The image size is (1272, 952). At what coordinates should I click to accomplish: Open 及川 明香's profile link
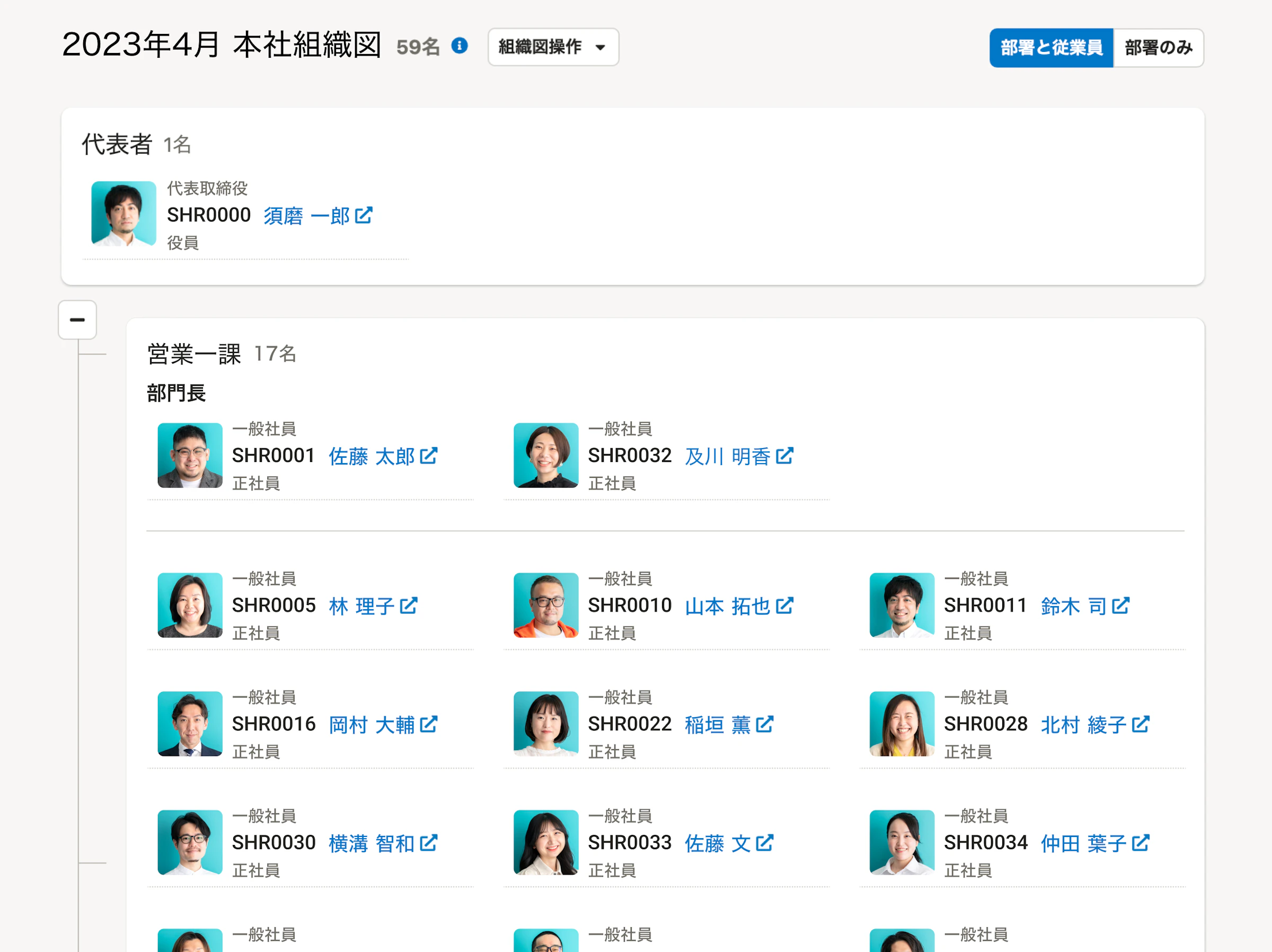(x=728, y=456)
